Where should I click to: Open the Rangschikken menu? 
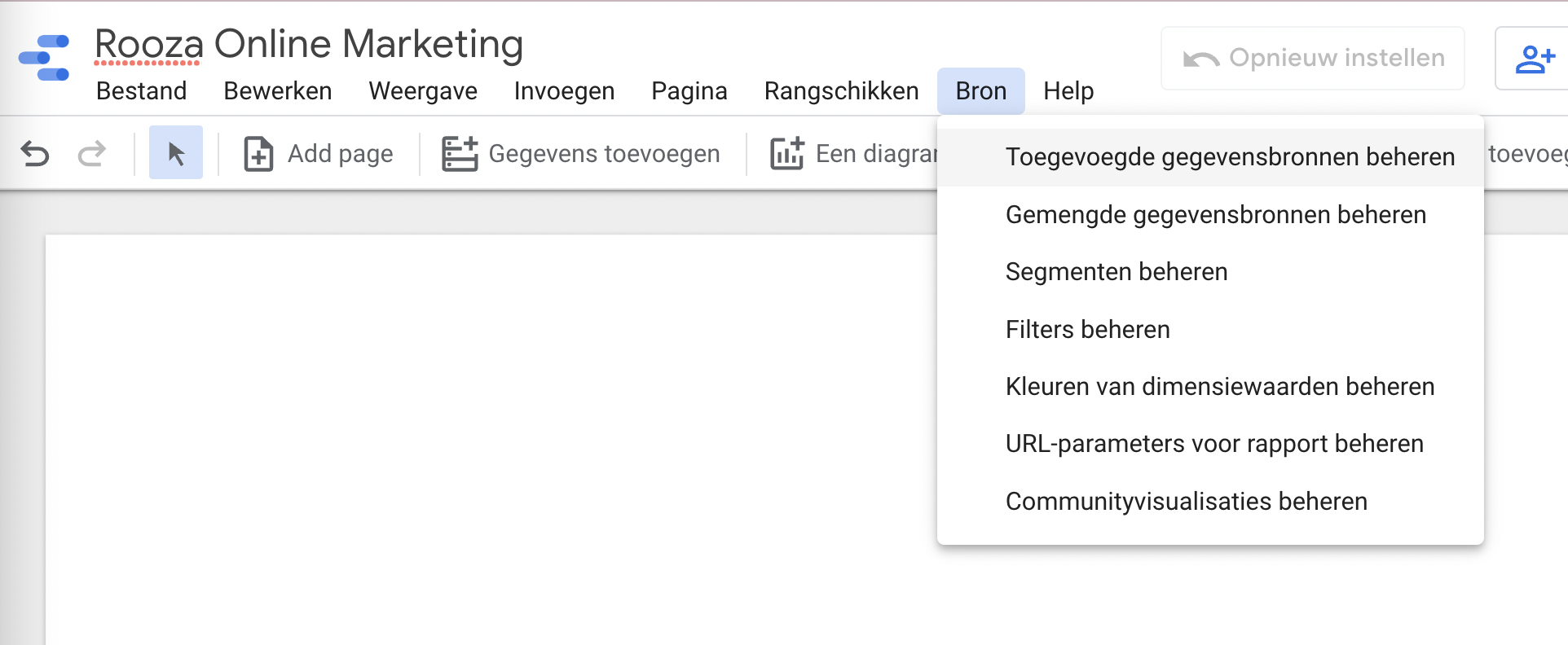point(842,91)
